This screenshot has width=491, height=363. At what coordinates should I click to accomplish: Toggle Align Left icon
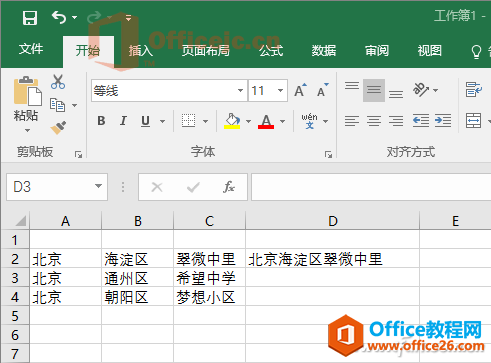pos(352,120)
